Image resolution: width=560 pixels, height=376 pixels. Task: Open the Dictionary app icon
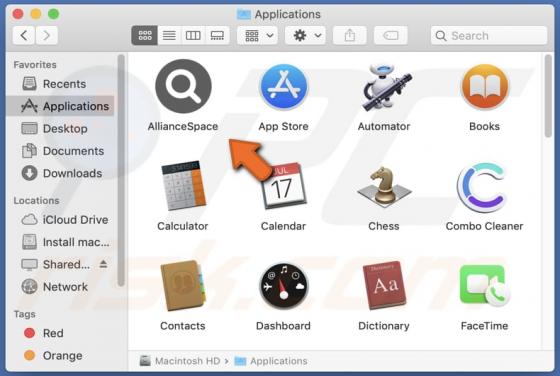[385, 286]
